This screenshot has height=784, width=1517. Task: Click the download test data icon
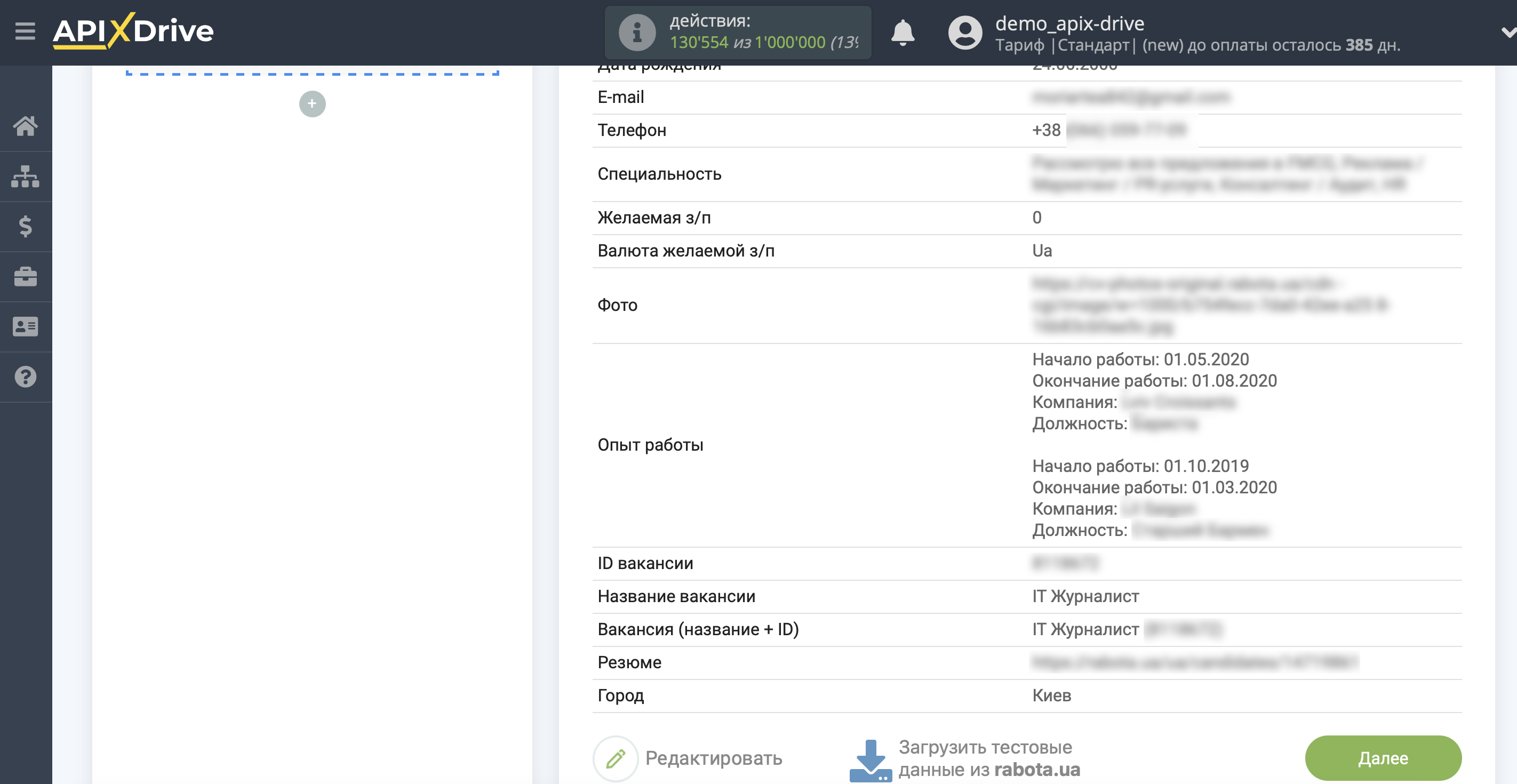click(871, 761)
